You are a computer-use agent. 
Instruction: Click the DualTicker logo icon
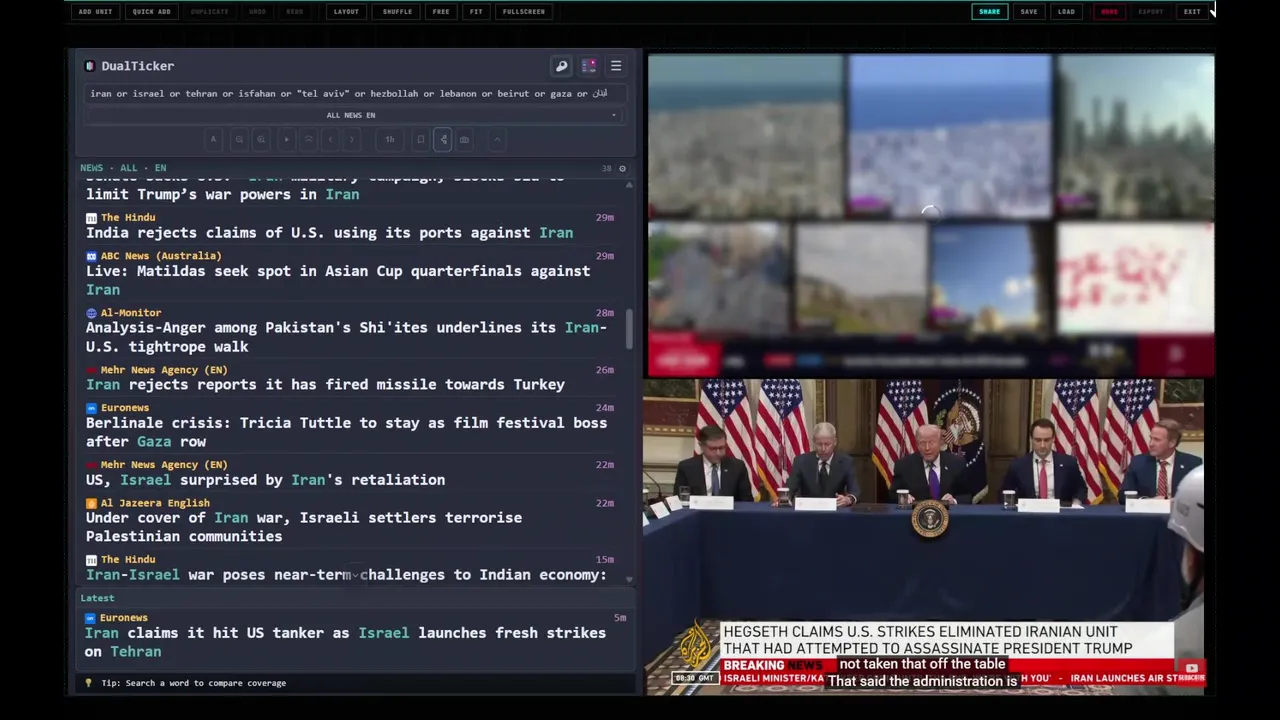[x=90, y=66]
